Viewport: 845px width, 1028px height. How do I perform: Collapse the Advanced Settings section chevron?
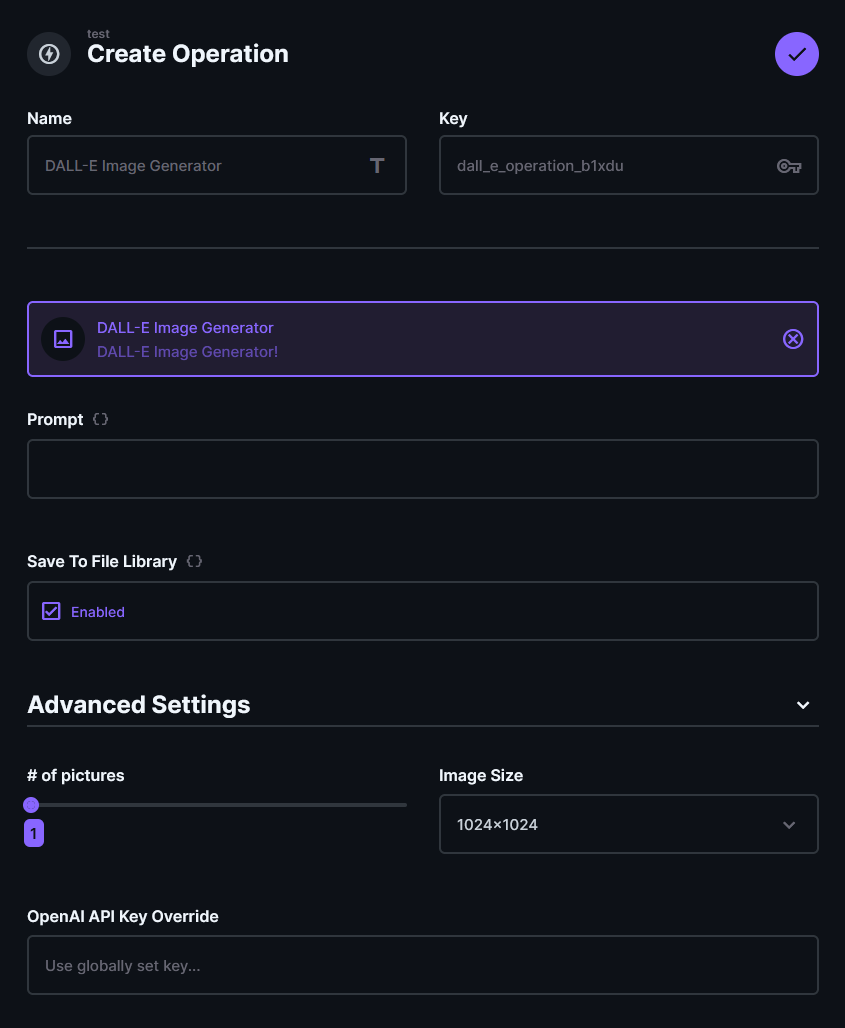coord(803,705)
